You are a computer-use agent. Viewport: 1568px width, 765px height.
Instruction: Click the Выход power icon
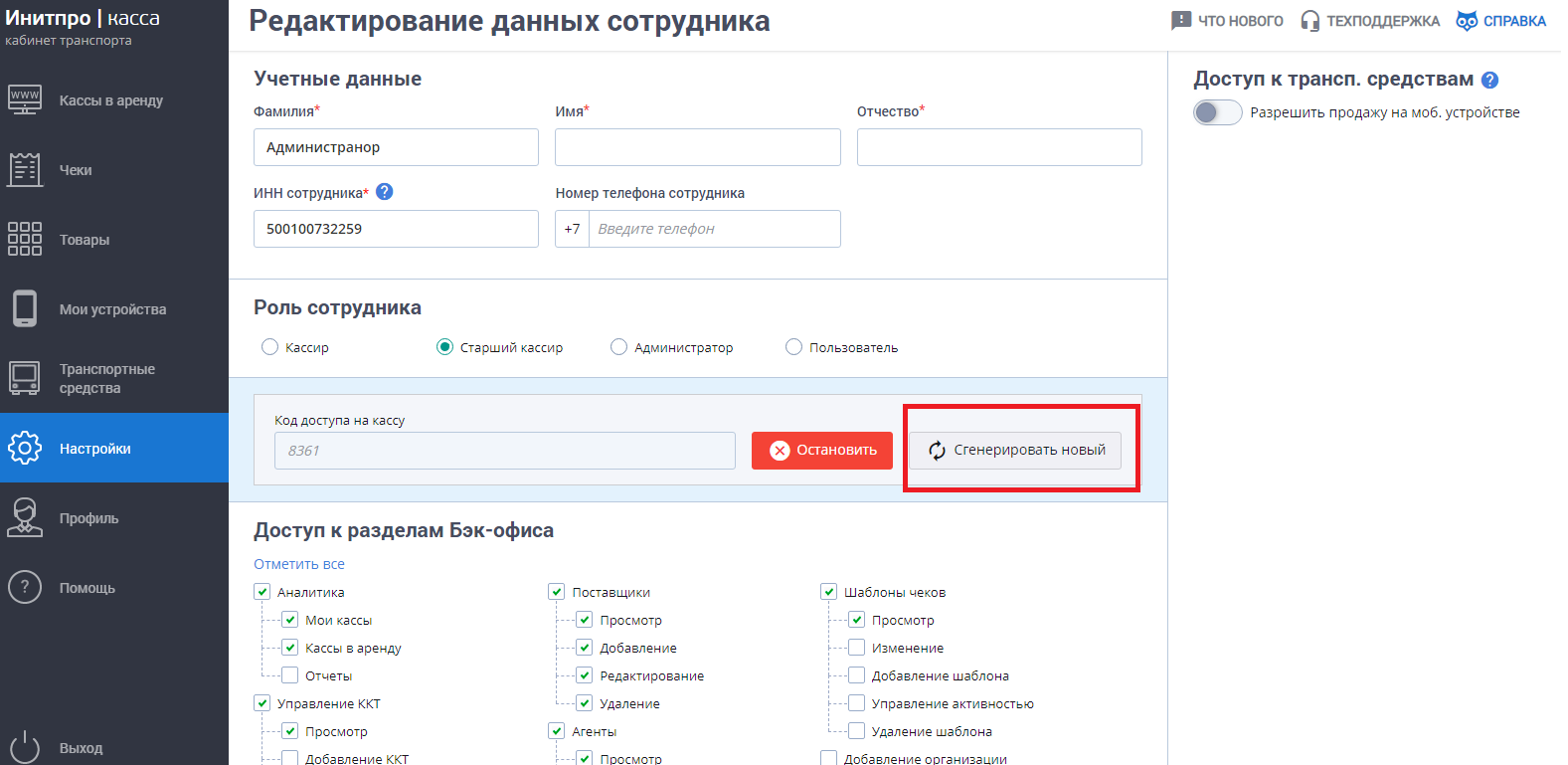point(25,747)
